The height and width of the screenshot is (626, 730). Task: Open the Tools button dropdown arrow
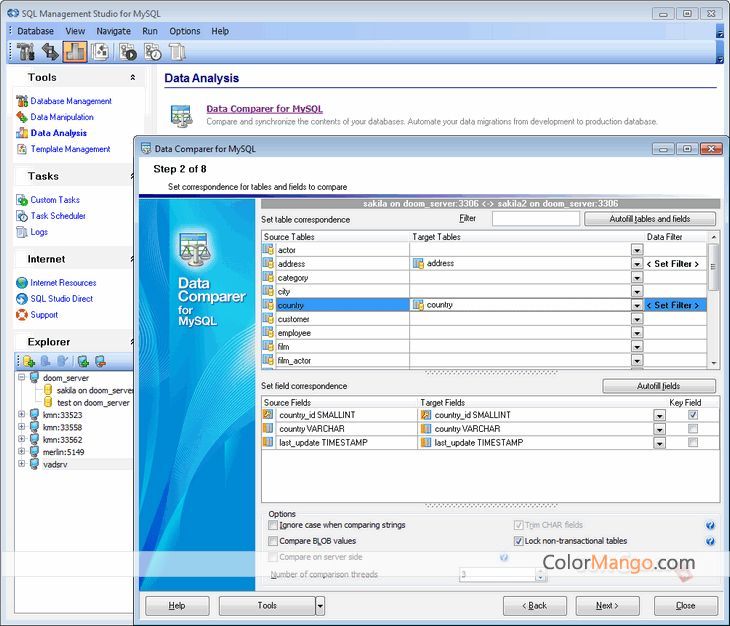[320, 606]
